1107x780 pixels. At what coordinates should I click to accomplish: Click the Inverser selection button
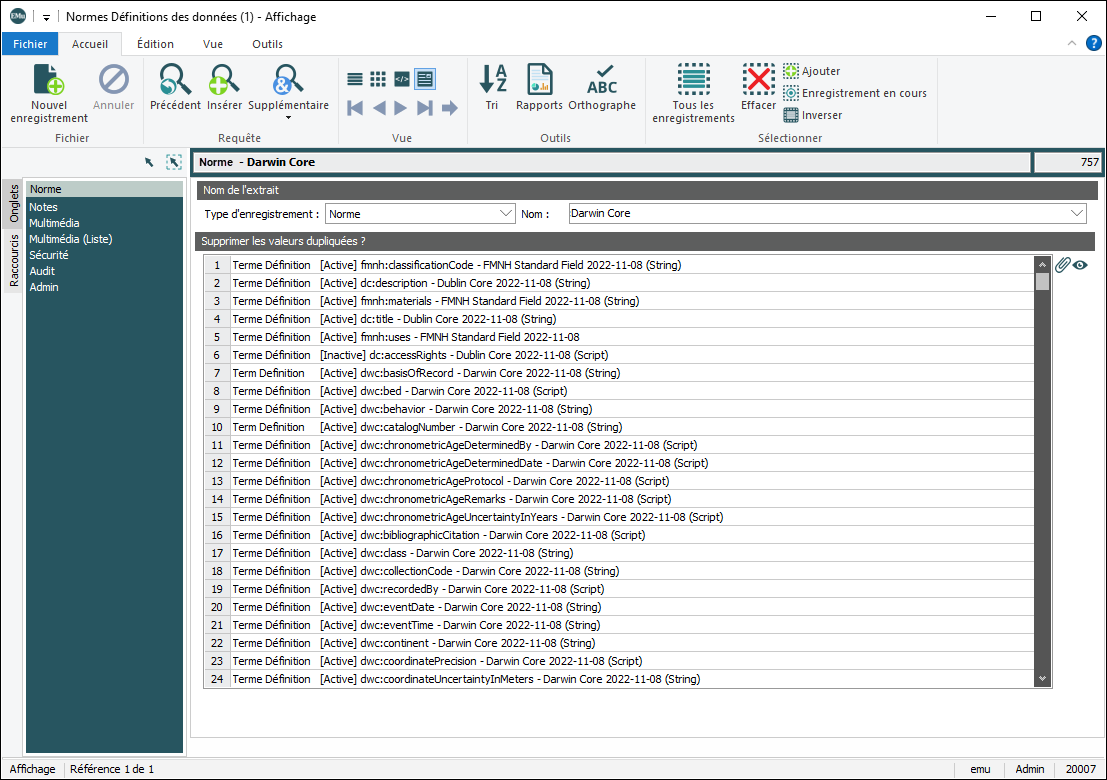812,115
